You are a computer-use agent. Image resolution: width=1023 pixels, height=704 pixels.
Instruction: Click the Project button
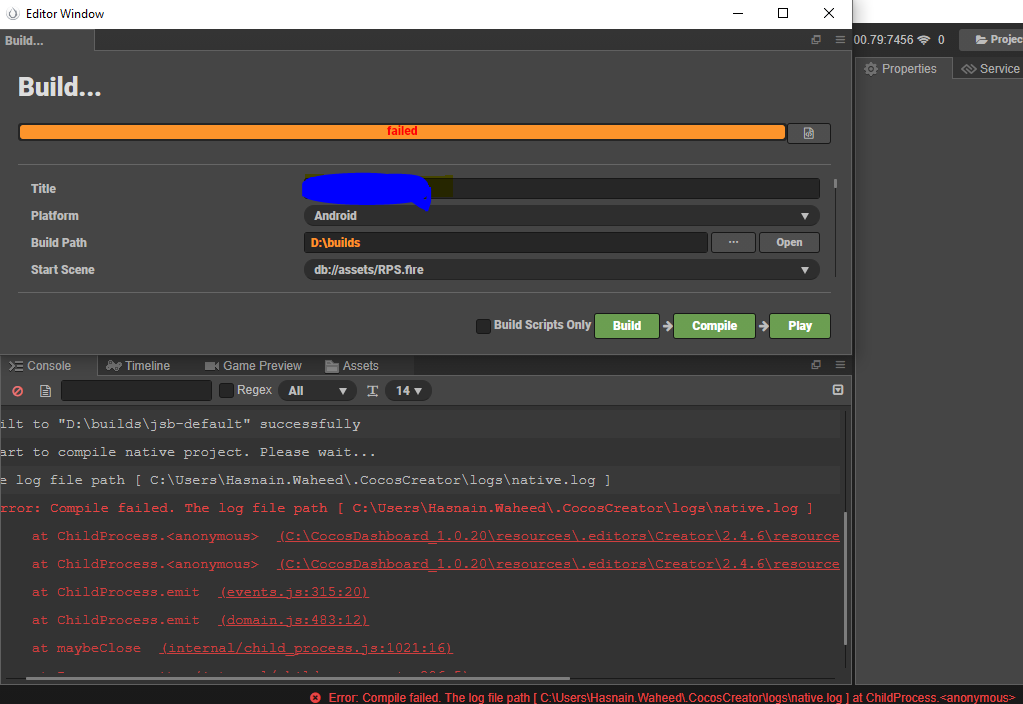[992, 40]
